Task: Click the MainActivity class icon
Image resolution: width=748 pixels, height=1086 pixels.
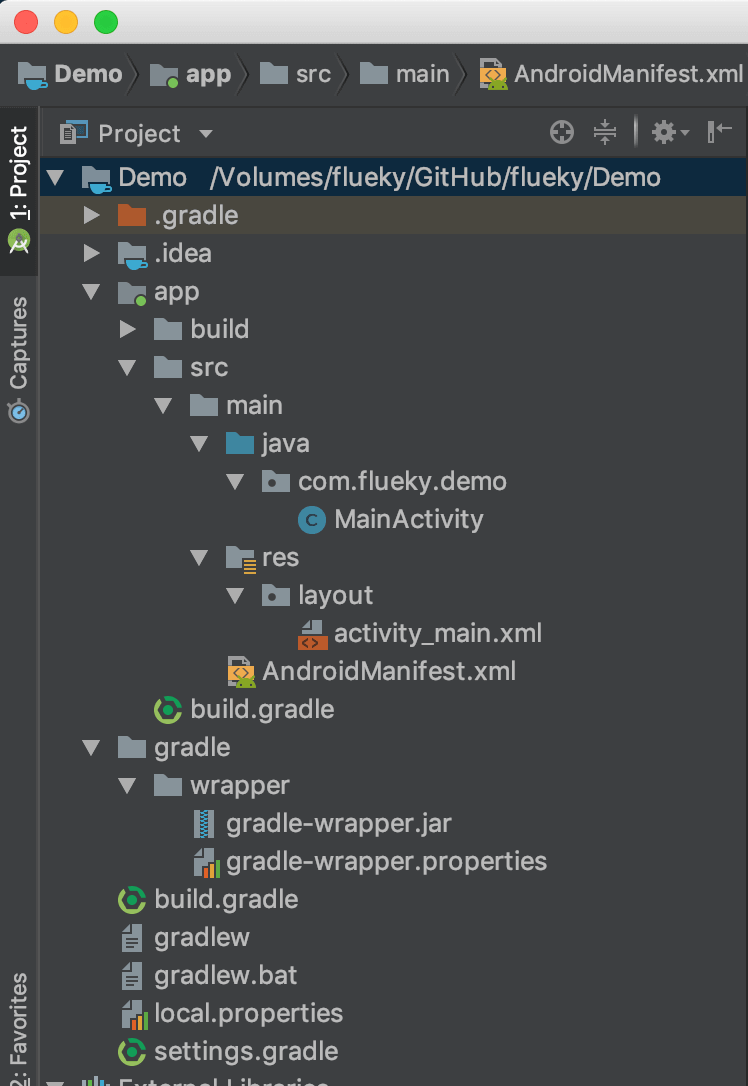Action: click(x=312, y=520)
